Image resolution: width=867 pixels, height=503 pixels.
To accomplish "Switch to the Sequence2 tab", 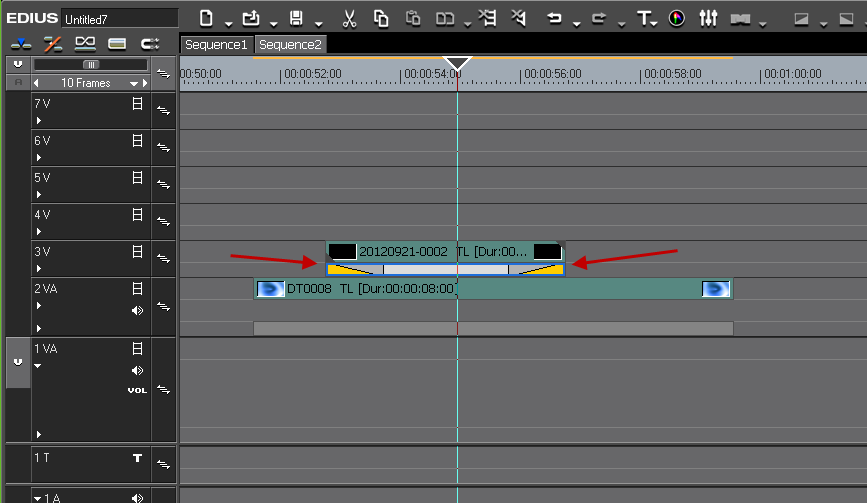I will (x=290, y=45).
